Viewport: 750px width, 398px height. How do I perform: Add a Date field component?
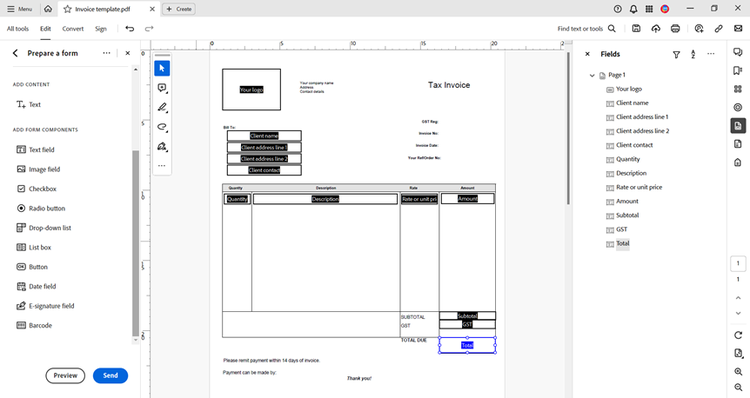click(36, 287)
